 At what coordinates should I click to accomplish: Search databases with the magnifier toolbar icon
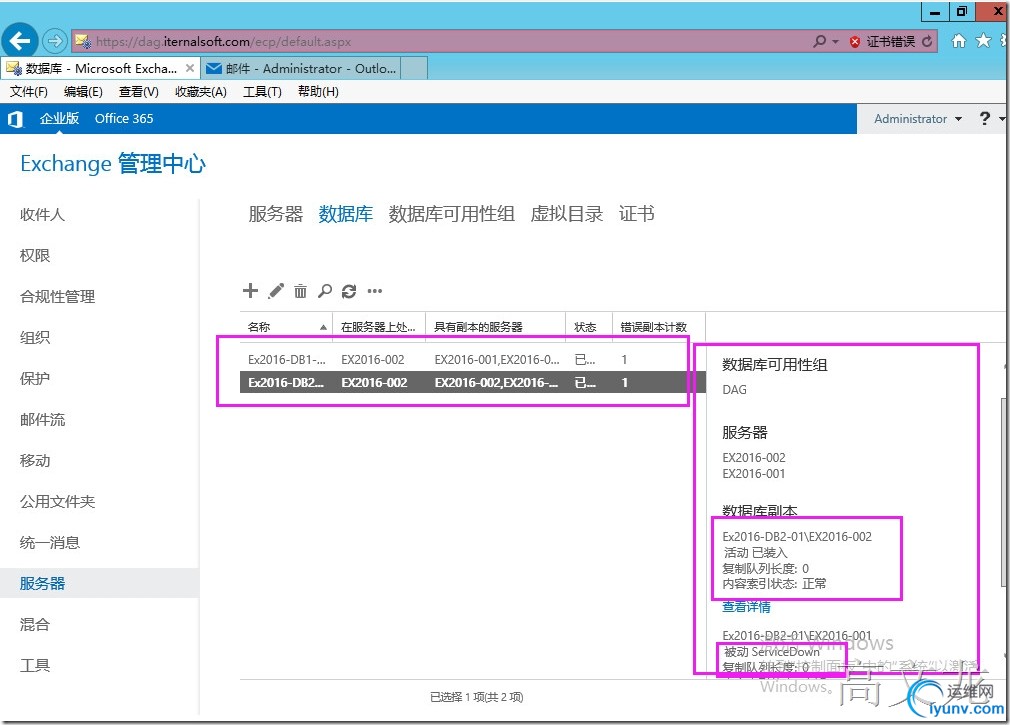[325, 291]
